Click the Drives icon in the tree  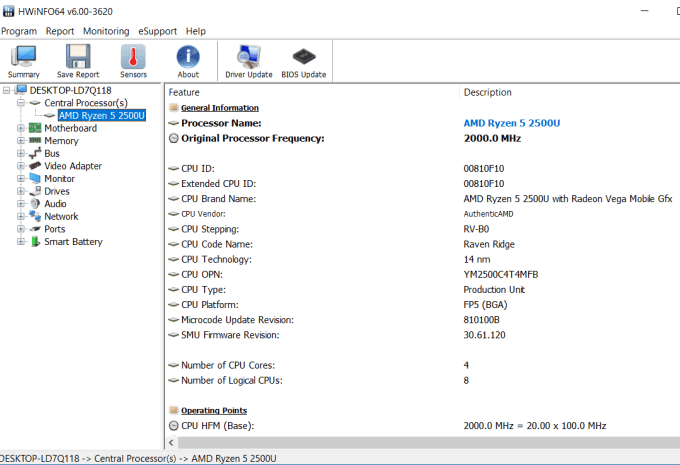[35, 191]
